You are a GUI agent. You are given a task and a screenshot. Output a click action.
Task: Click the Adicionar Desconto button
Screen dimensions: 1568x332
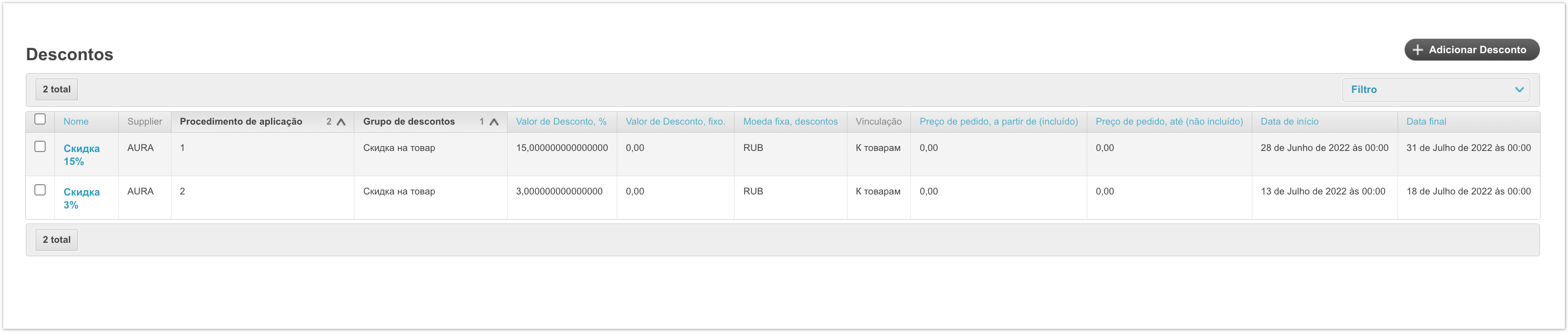[x=1471, y=50]
